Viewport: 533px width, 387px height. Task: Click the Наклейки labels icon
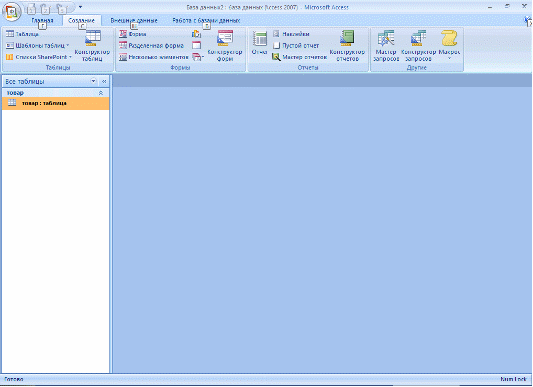tap(276, 34)
